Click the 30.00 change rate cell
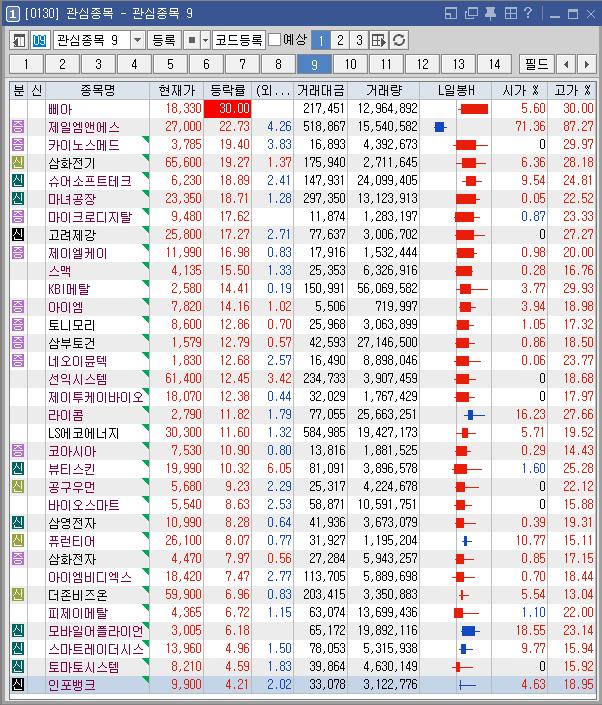602x705 pixels. pos(227,108)
